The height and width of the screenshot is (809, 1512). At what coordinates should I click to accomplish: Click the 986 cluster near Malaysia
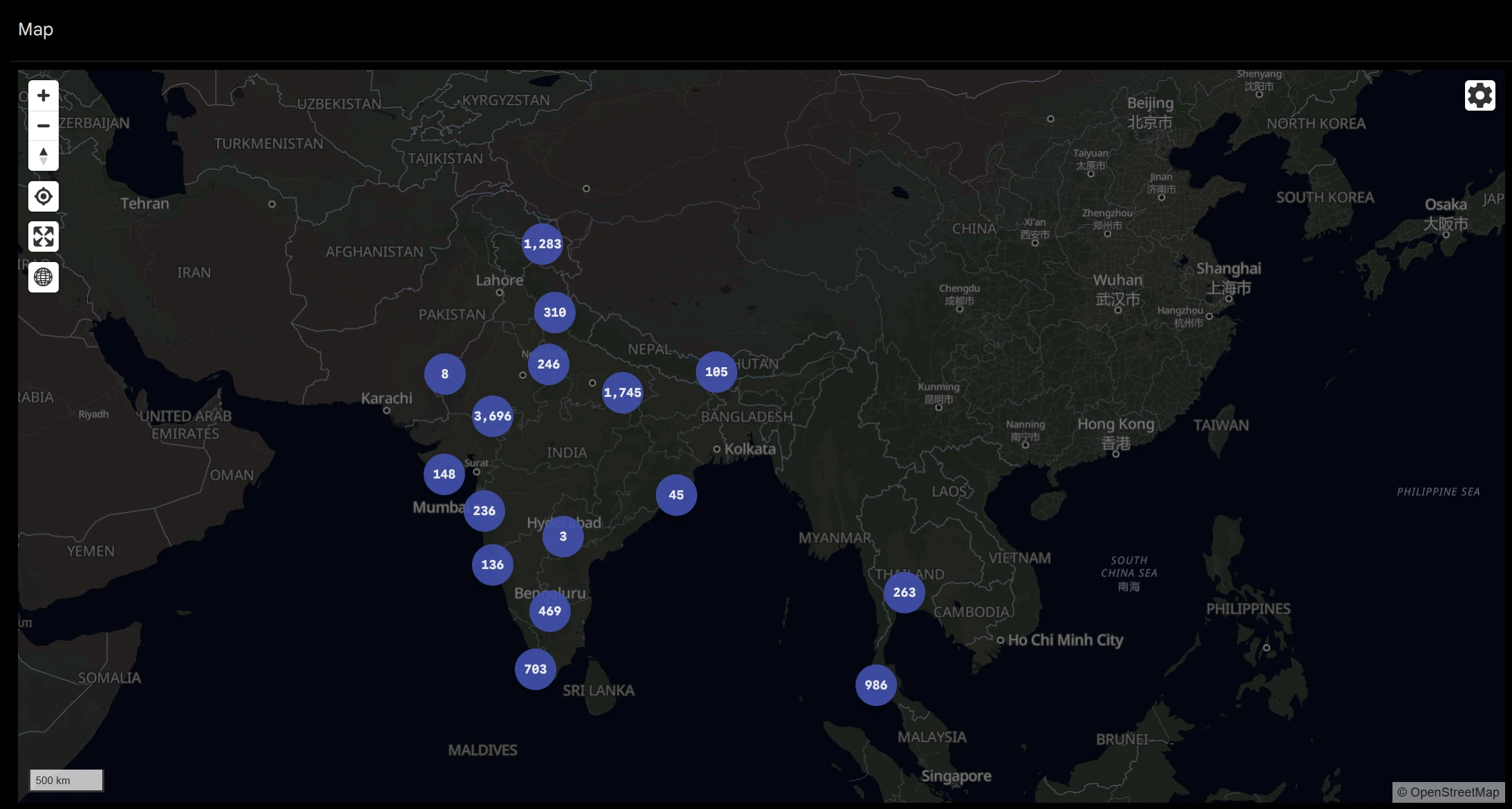(x=876, y=685)
